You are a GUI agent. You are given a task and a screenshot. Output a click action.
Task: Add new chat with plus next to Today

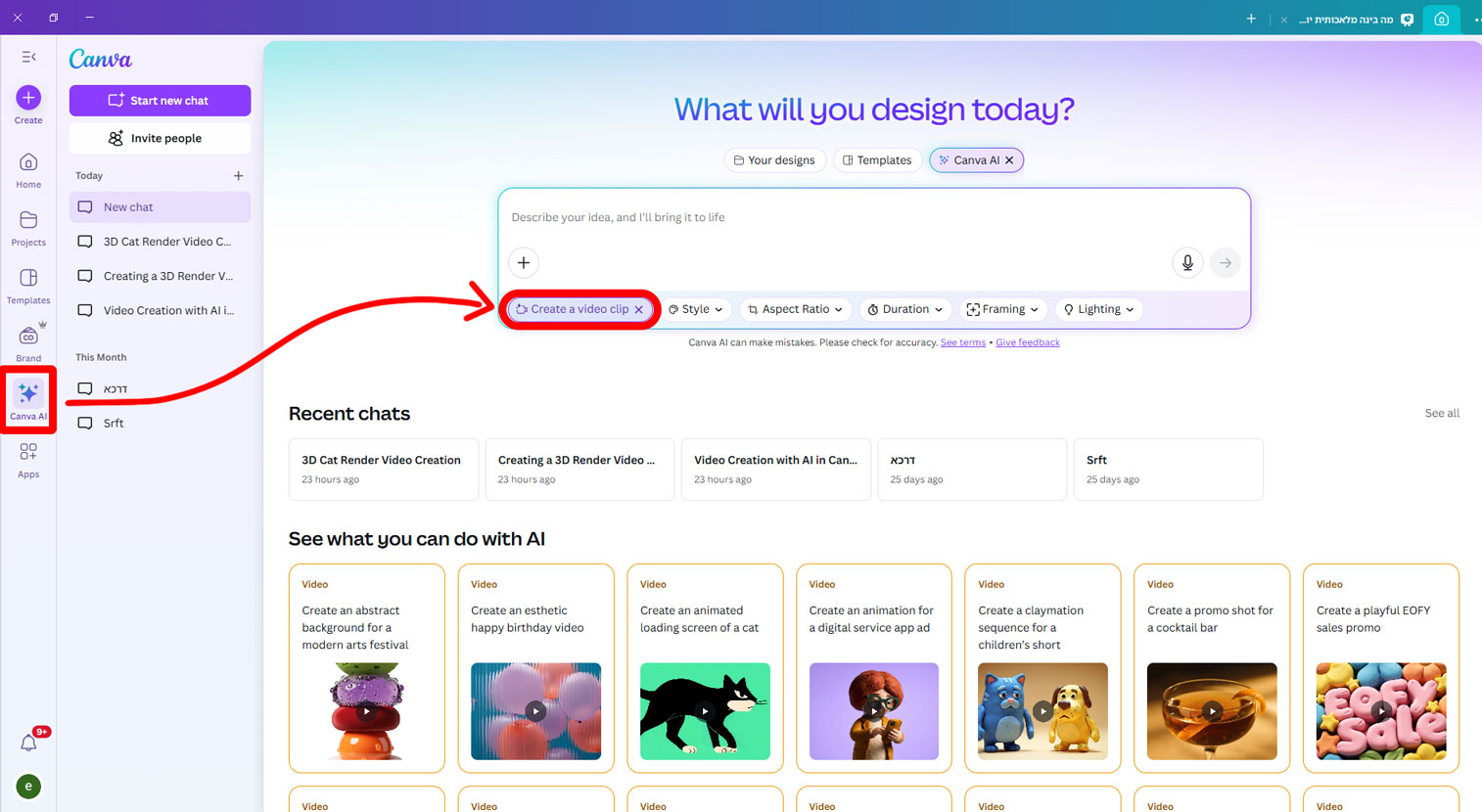point(238,176)
